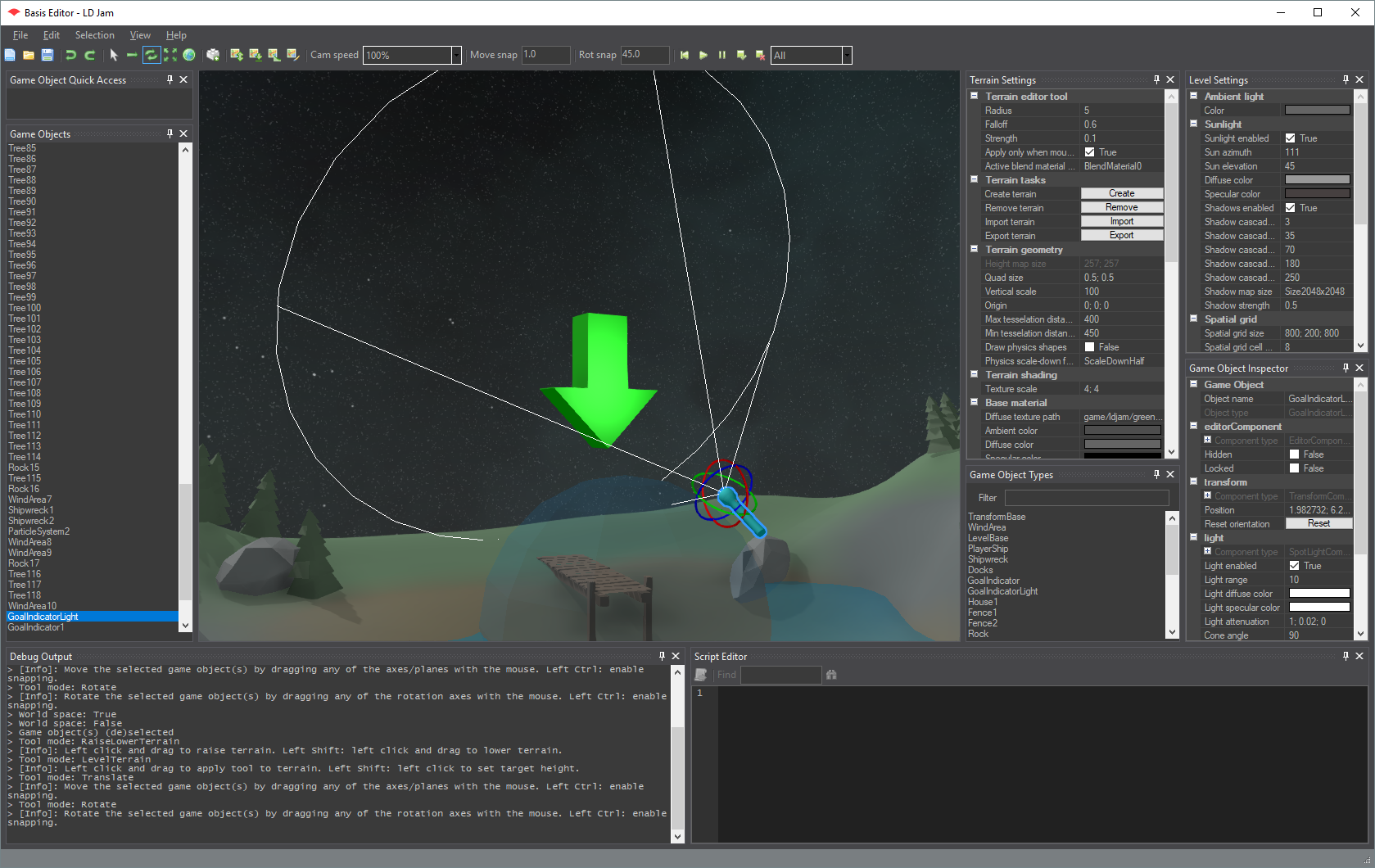This screenshot has height=868, width=1375.
Task: Toggle Shadows enabled checkbox
Action: [x=1291, y=208]
